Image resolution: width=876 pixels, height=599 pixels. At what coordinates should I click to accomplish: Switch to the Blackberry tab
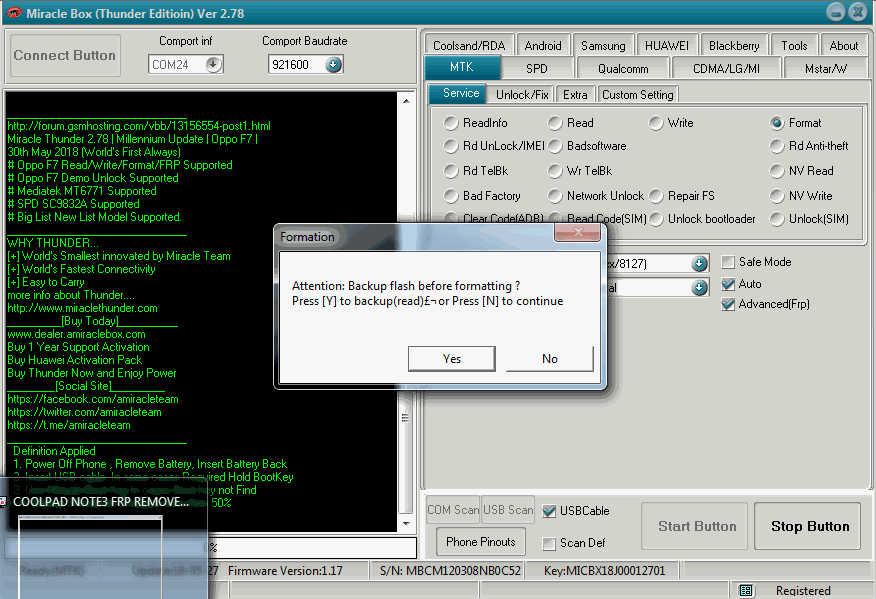pyautogui.click(x=734, y=46)
